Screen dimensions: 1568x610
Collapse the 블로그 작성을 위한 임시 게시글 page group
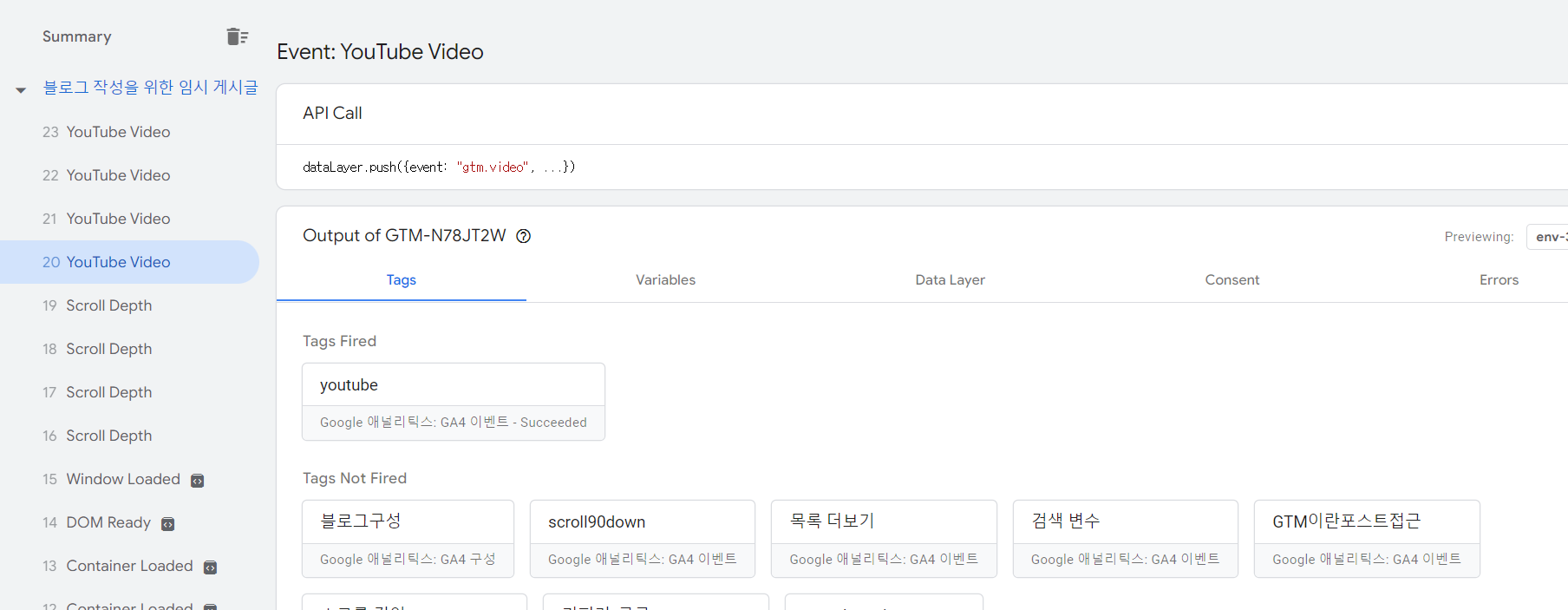click(x=21, y=89)
